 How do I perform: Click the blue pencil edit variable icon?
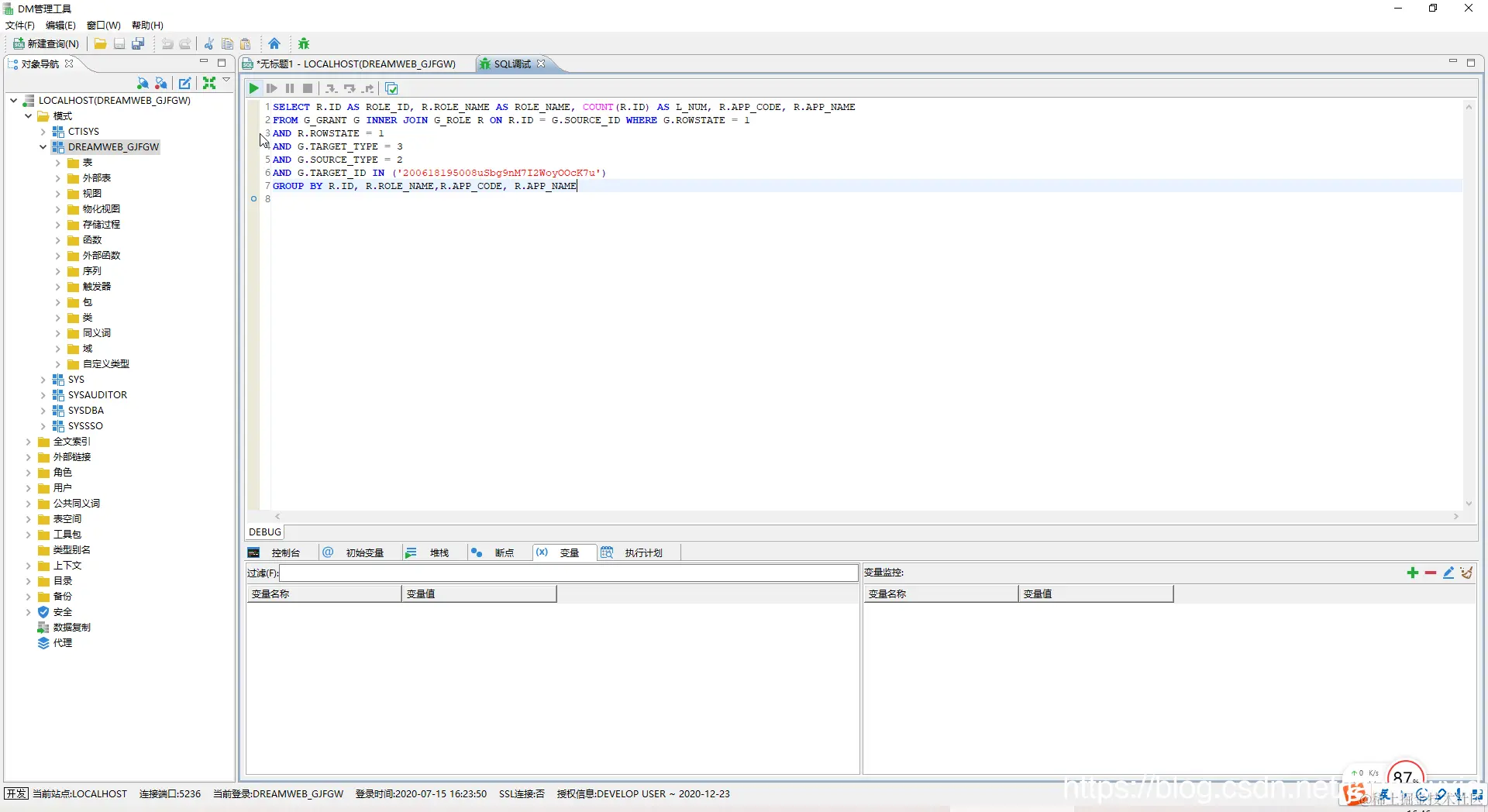[1448, 573]
